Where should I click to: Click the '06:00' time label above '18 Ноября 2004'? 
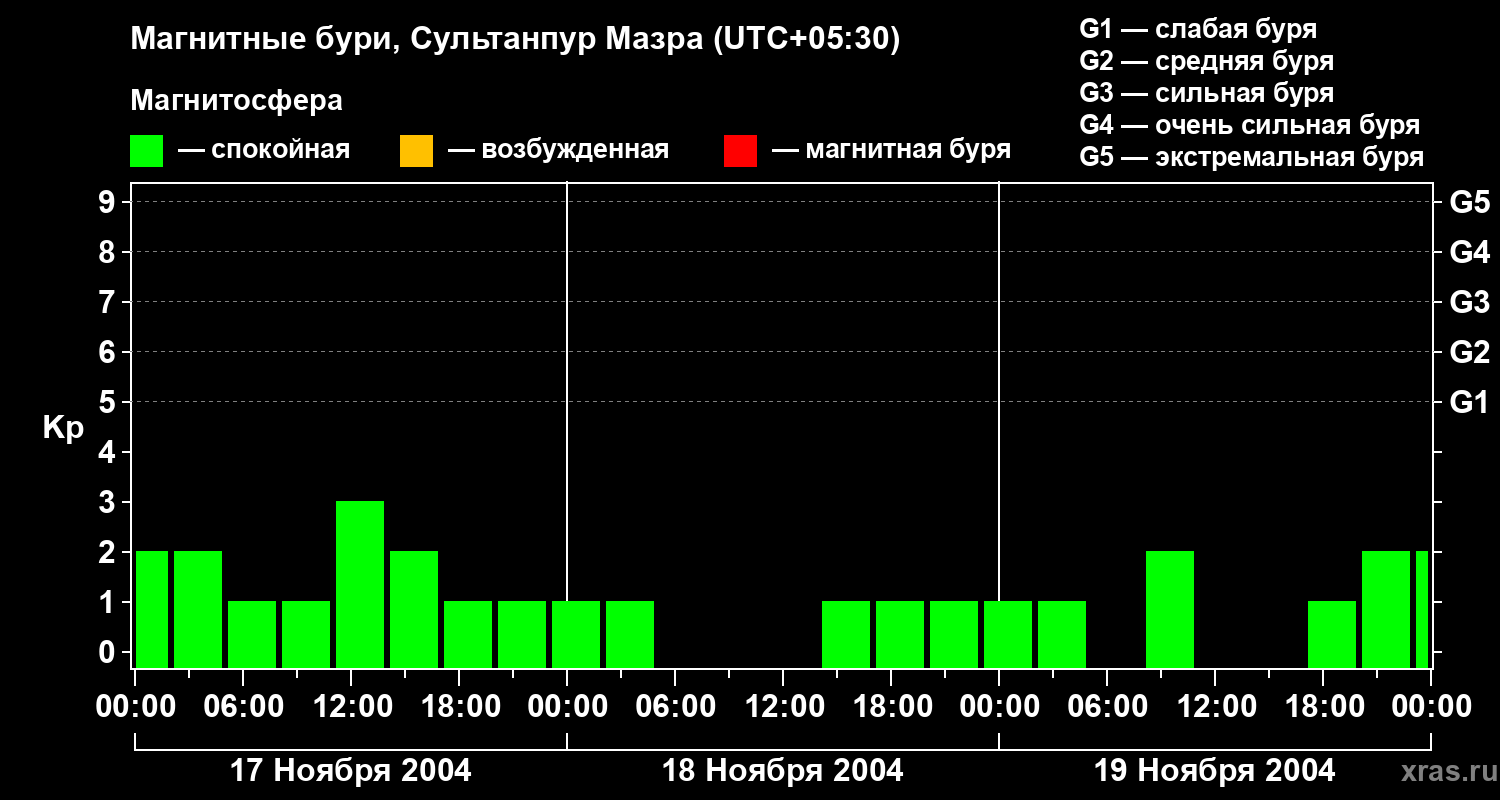tap(675, 707)
